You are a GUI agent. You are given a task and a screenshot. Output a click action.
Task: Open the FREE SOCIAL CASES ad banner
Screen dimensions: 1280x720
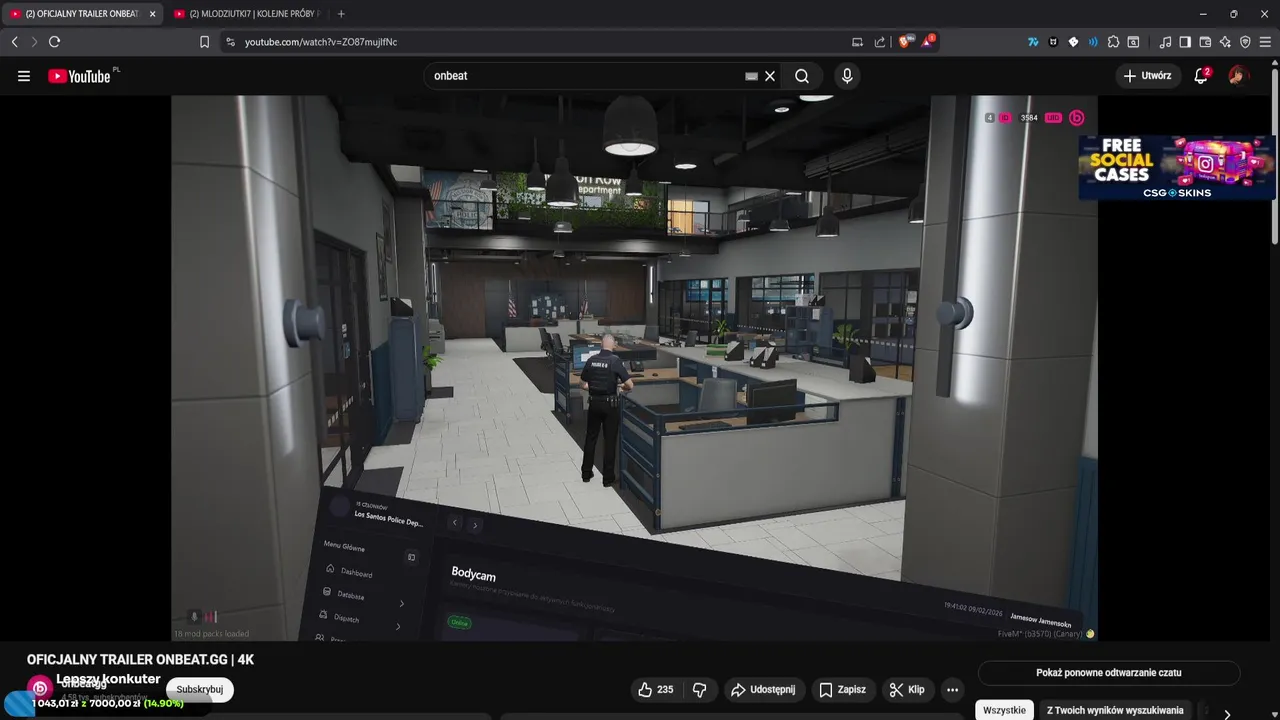coord(1177,167)
